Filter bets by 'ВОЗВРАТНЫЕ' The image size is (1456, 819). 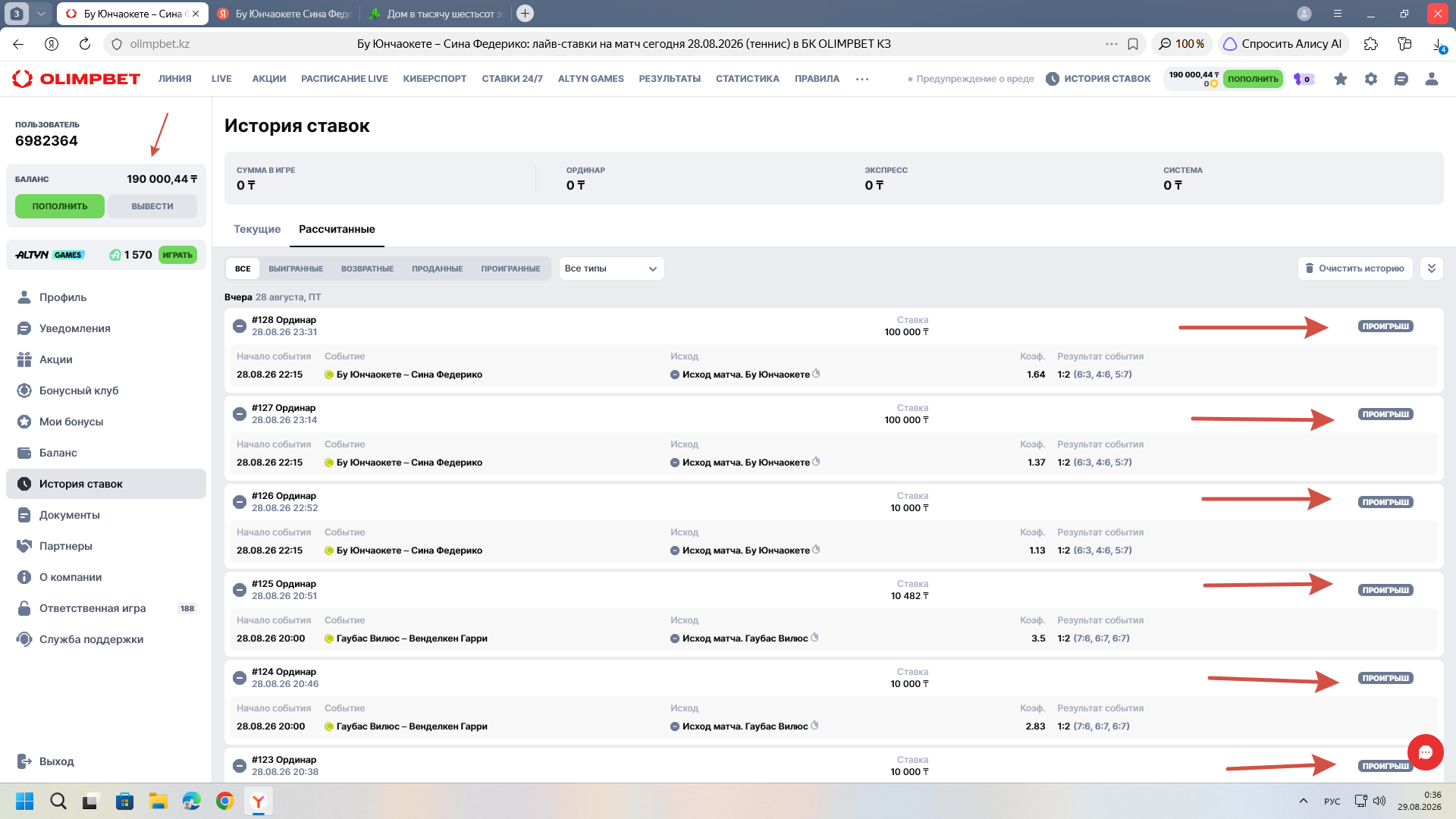coord(367,268)
